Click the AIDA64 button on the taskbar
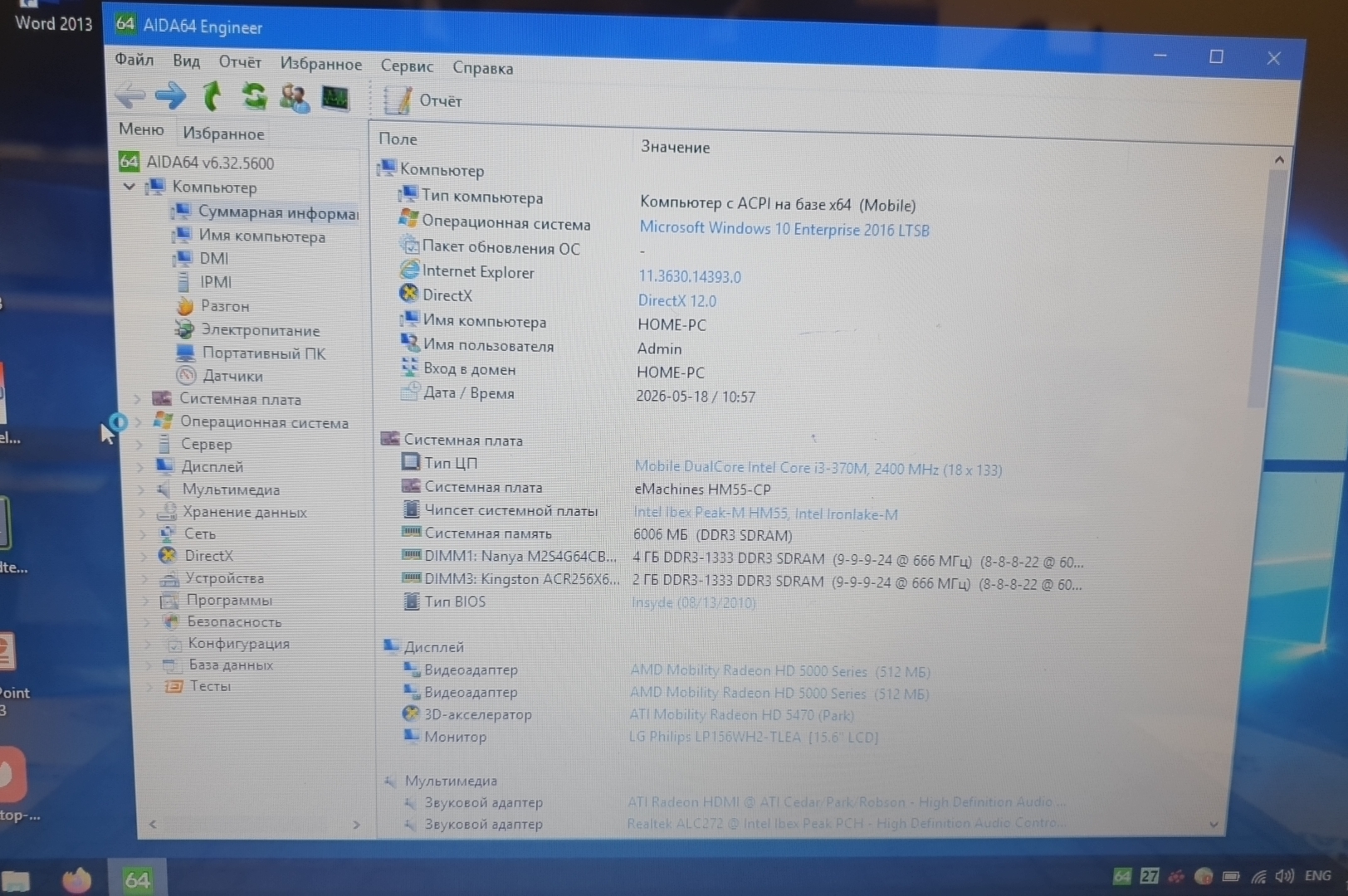Image resolution: width=1348 pixels, height=896 pixels. tap(138, 879)
